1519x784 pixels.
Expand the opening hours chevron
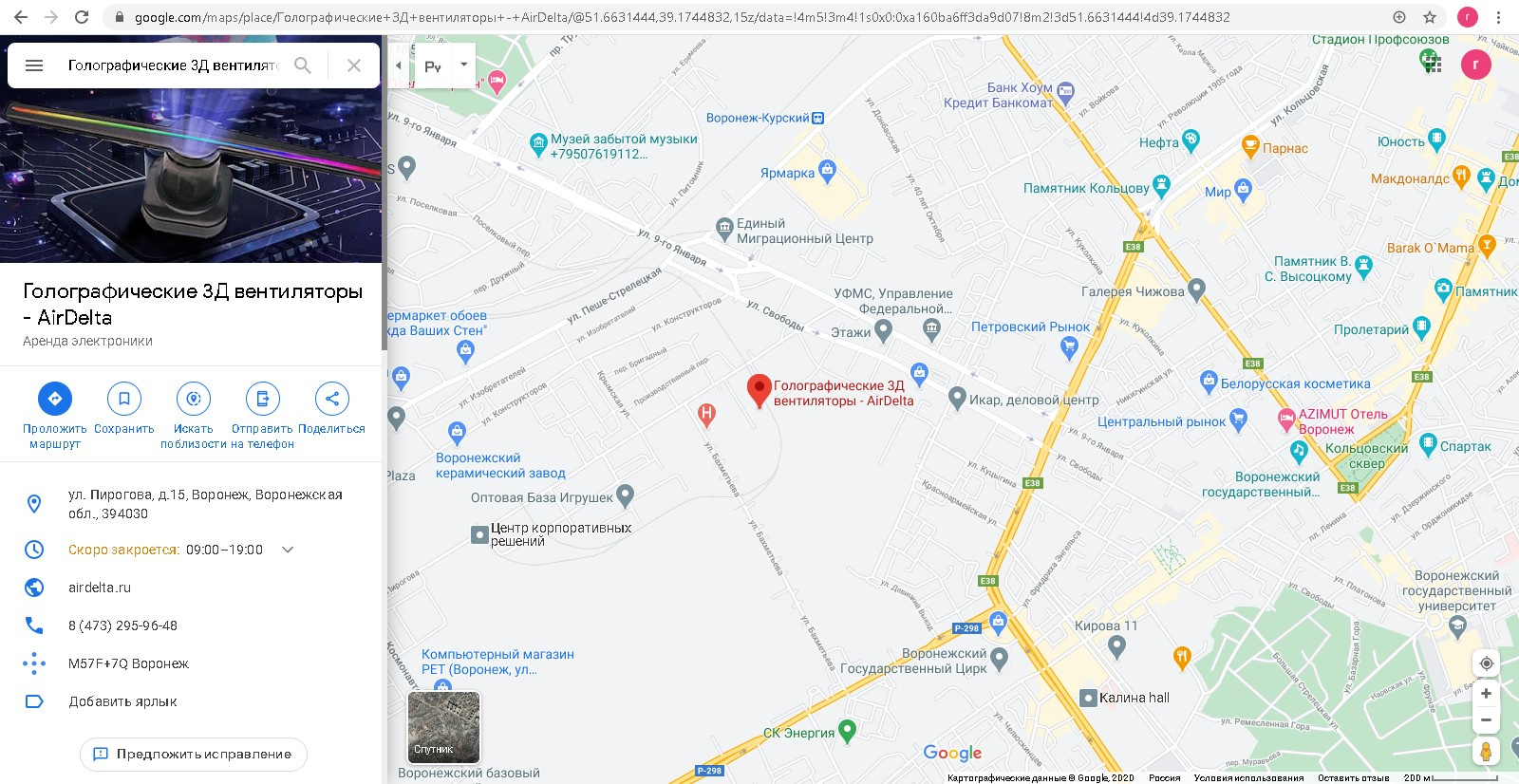point(288,550)
